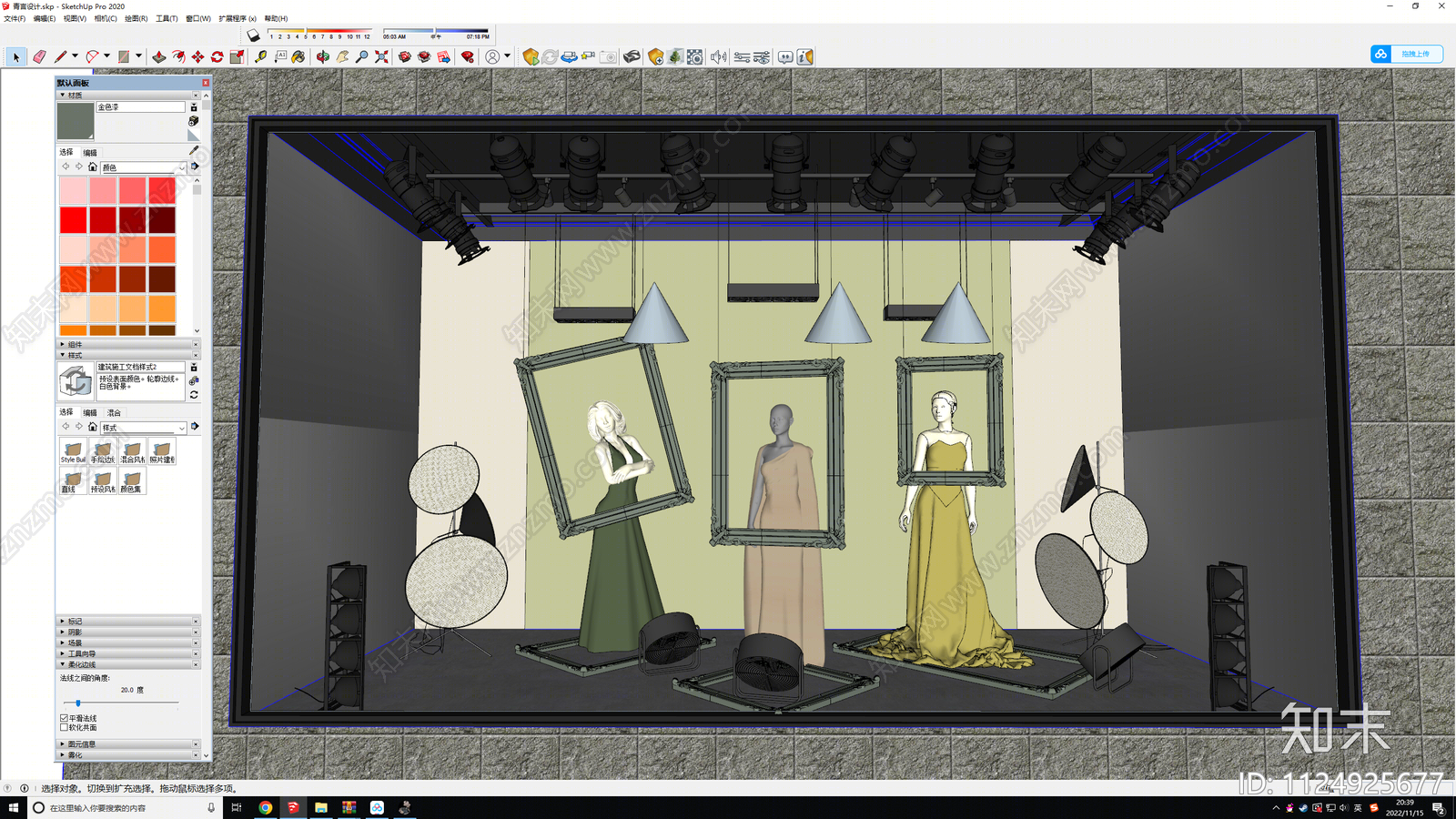Viewport: 1456px width, 819px height.
Task: Click the style name field 建筑施工文档样式2
Action: point(140,367)
